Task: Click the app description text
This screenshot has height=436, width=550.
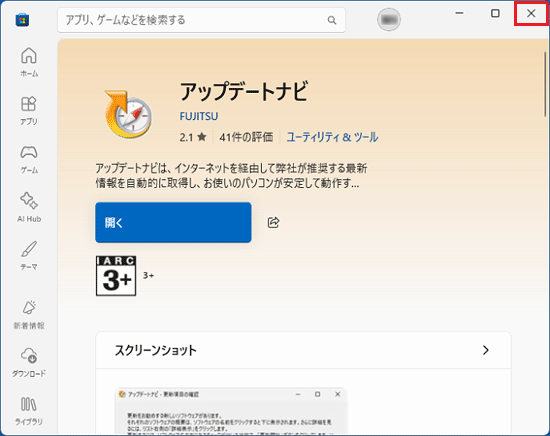Action: (231, 176)
